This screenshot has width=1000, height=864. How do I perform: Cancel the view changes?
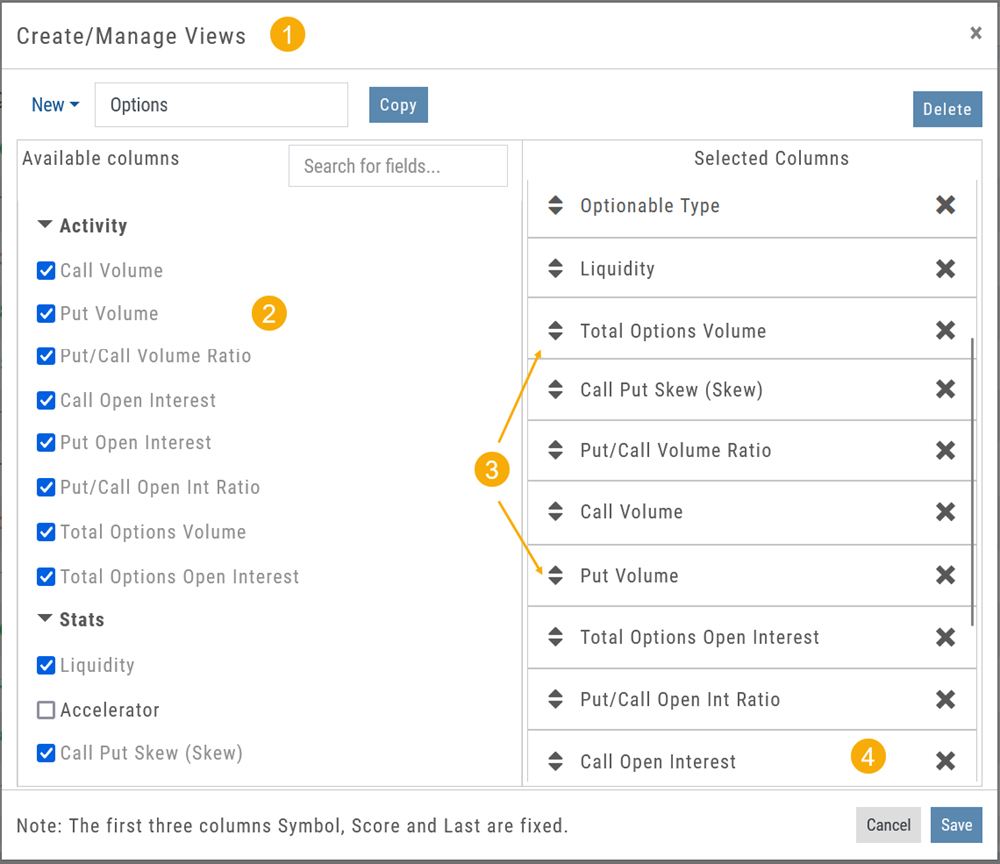[888, 825]
